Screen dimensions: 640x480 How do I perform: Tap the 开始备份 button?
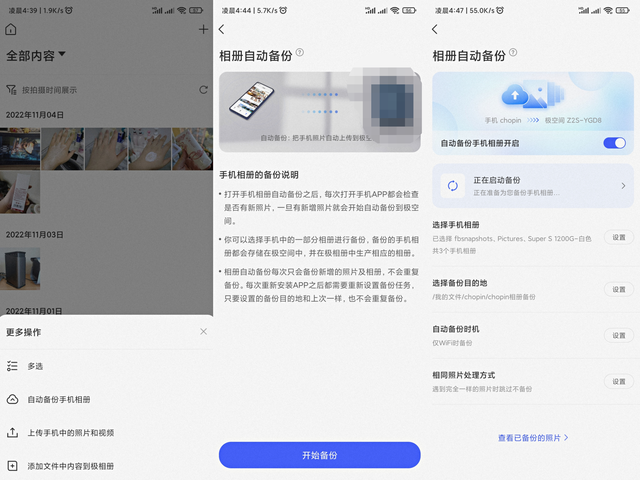(x=320, y=455)
